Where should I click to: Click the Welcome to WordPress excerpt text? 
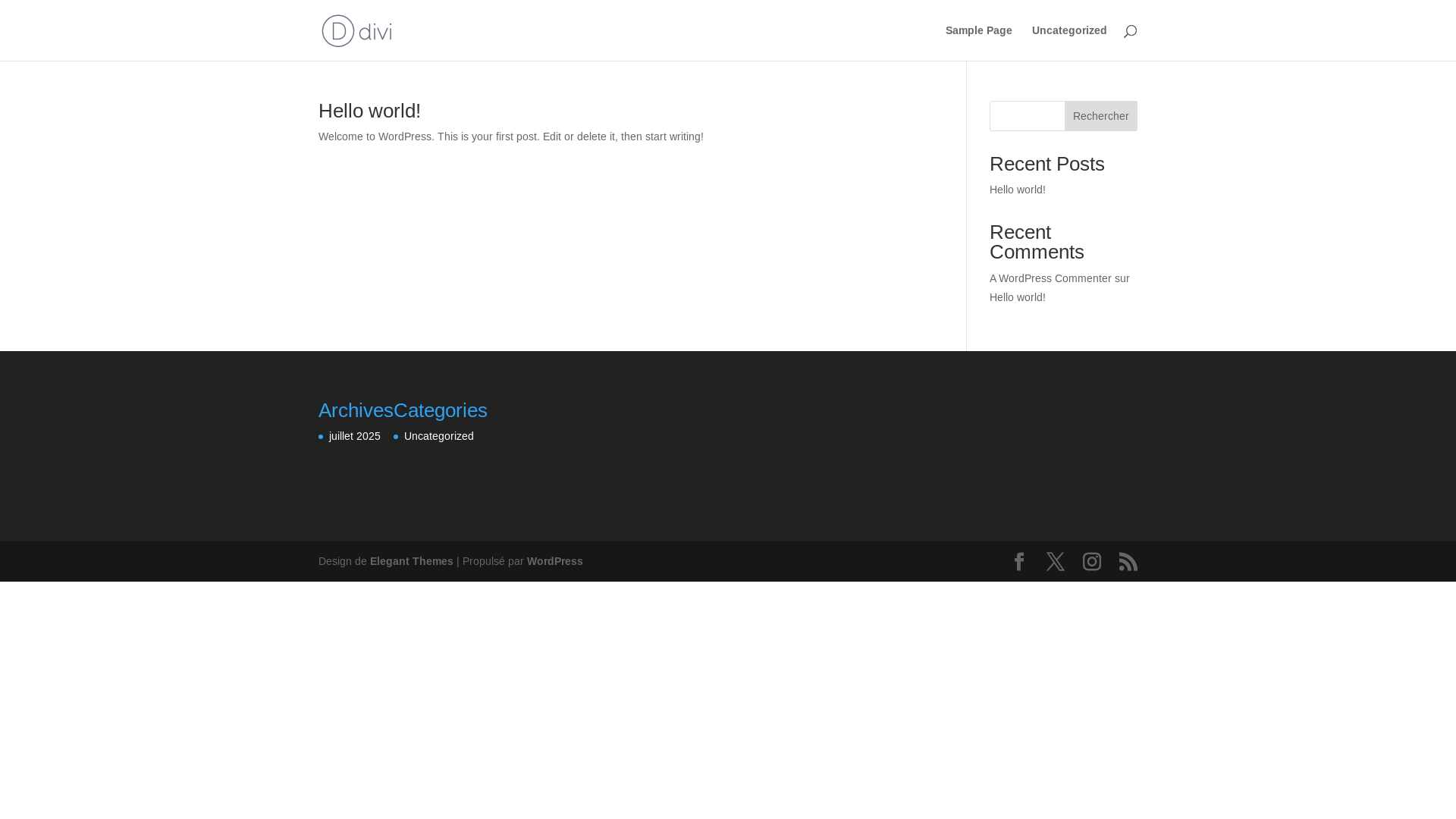coord(511,136)
